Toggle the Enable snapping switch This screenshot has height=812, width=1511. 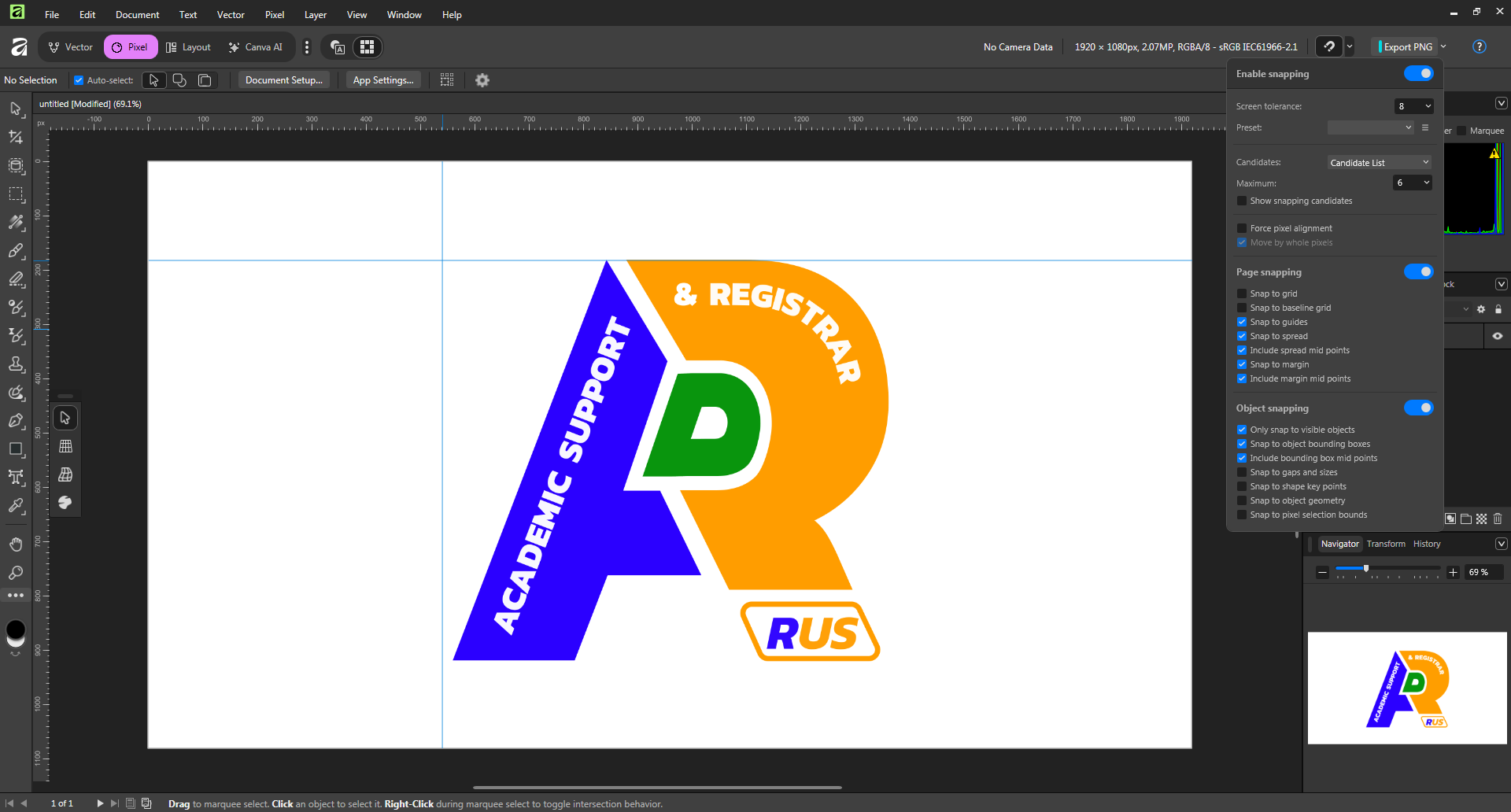pyautogui.click(x=1418, y=74)
